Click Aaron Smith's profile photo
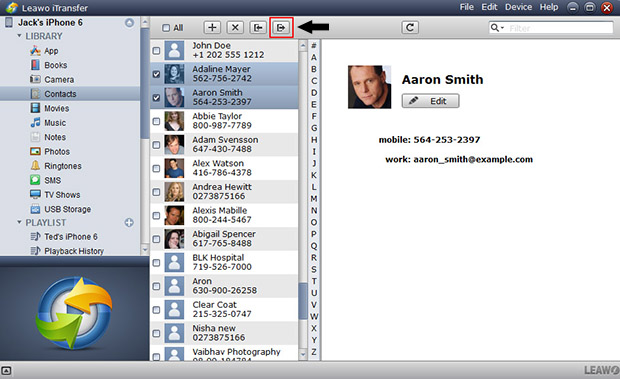The height and width of the screenshot is (379, 620). (x=369, y=87)
